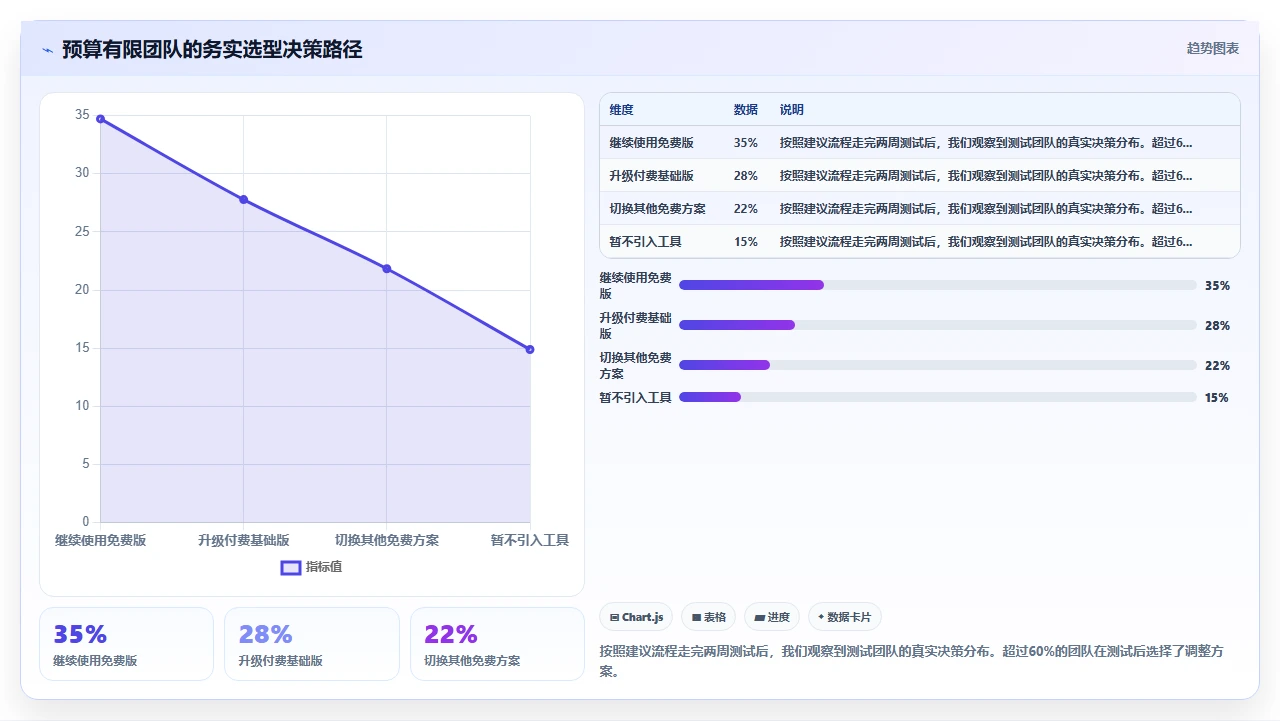
Task: Click the 切换其他免费方案 progress bar
Action: (938, 365)
